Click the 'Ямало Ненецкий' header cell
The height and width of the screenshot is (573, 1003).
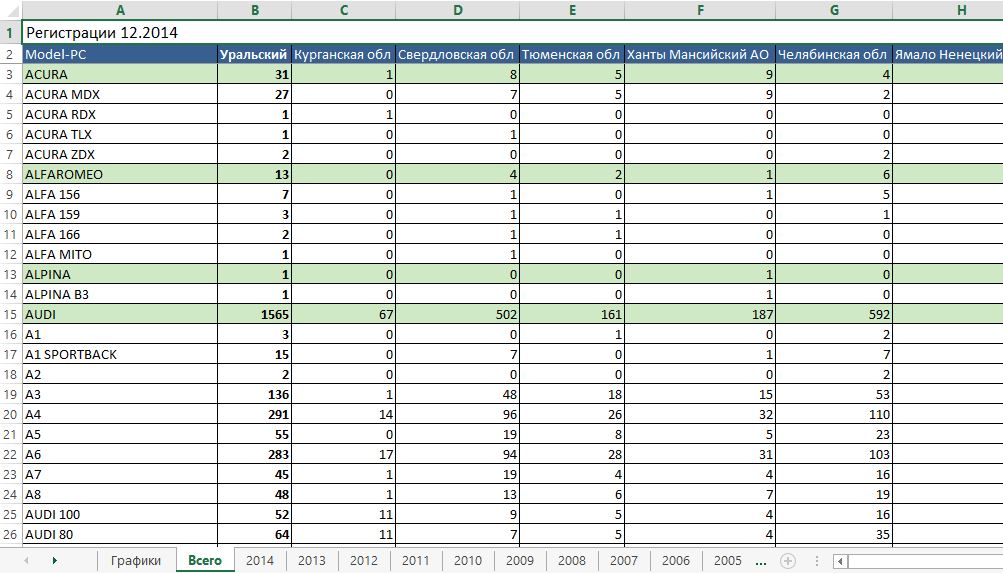click(948, 54)
